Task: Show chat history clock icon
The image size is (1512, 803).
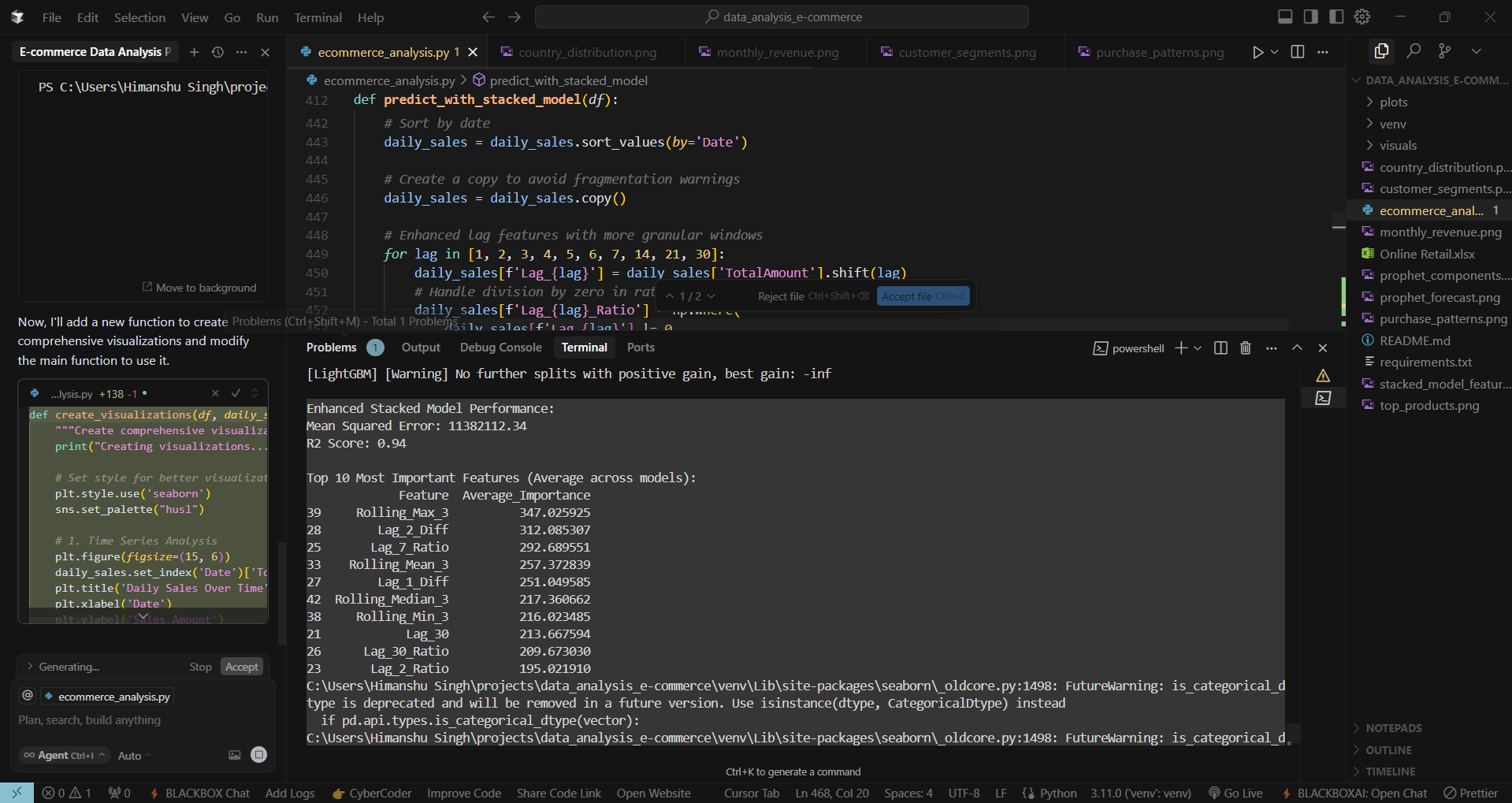Action: coord(217,52)
